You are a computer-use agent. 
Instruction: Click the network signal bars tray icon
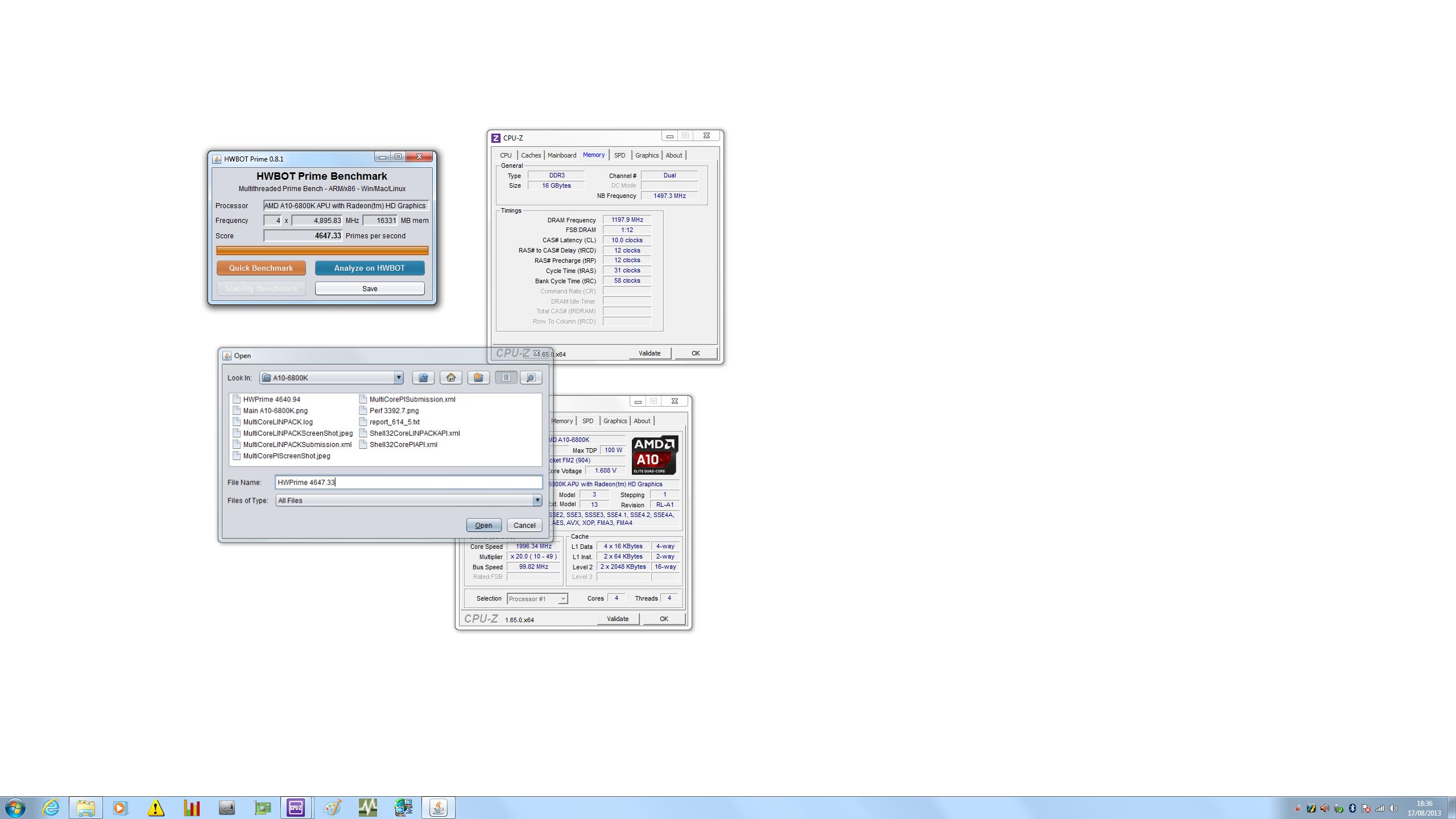pos(1380,808)
